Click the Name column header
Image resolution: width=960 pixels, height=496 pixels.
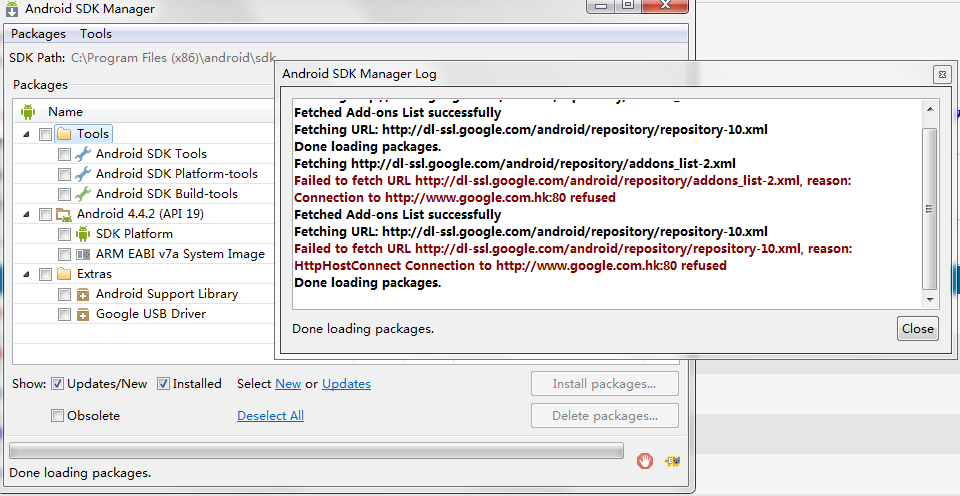[x=144, y=111]
